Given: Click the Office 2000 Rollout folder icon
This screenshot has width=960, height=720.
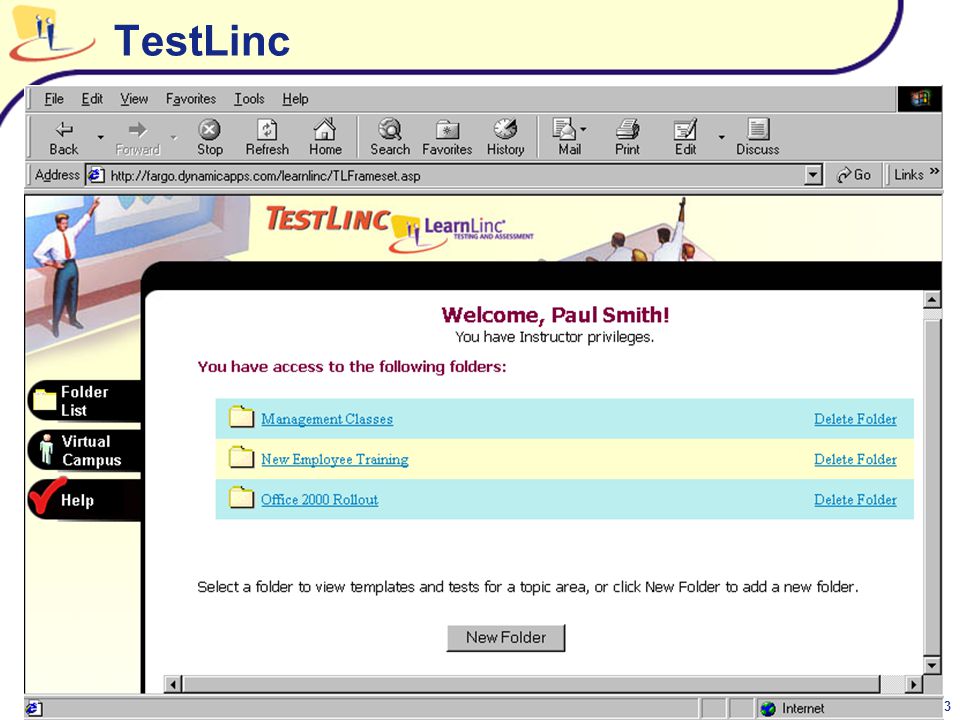Looking at the screenshot, I should 241,498.
